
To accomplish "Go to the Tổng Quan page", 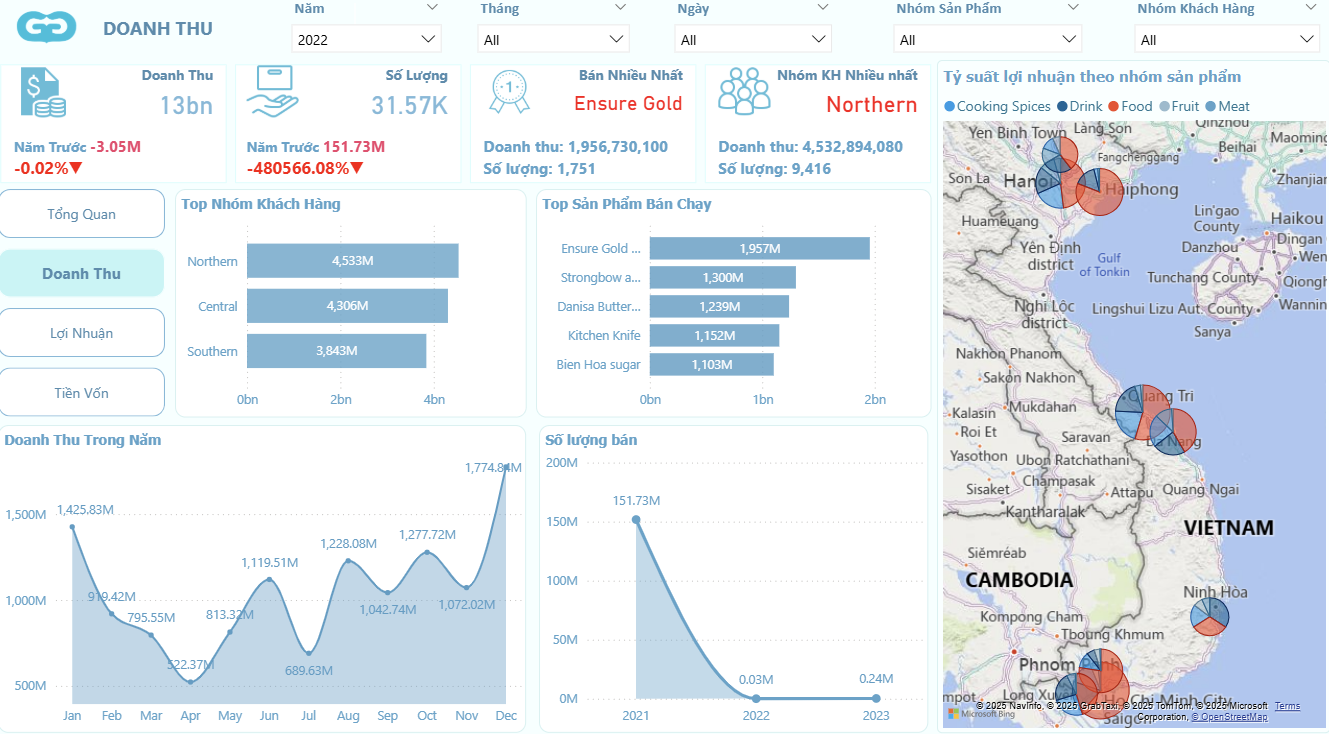I will [x=82, y=214].
